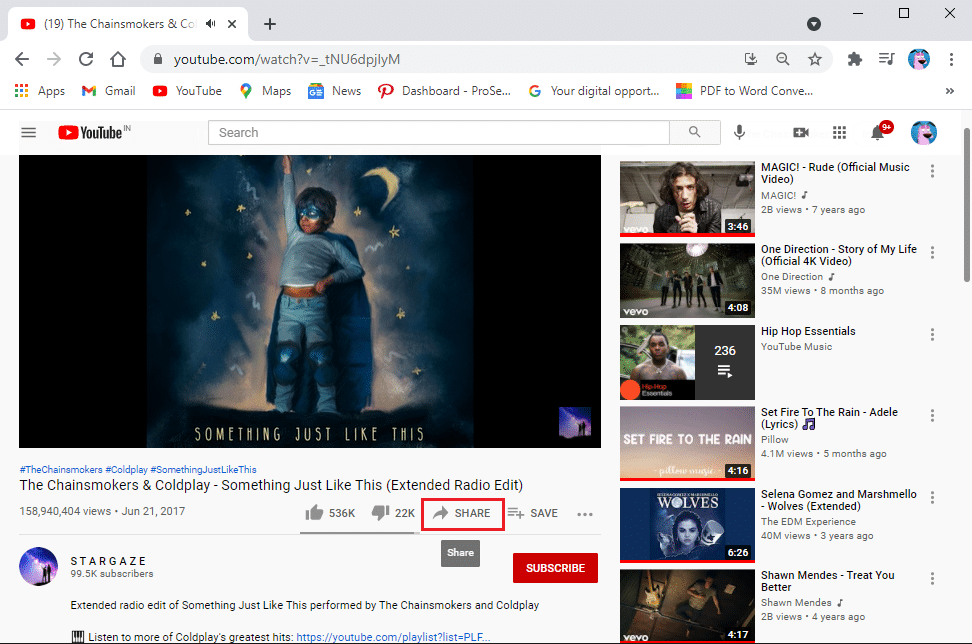Open the YouTube hamburger guide menu
Viewport: 972px width, 644px height.
click(x=29, y=133)
